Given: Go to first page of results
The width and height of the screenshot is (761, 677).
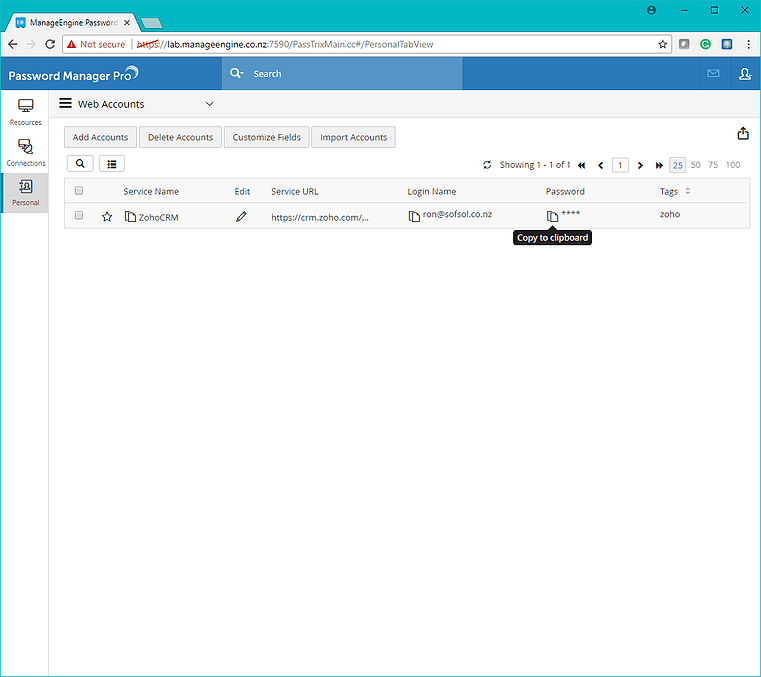Looking at the screenshot, I should tap(581, 165).
